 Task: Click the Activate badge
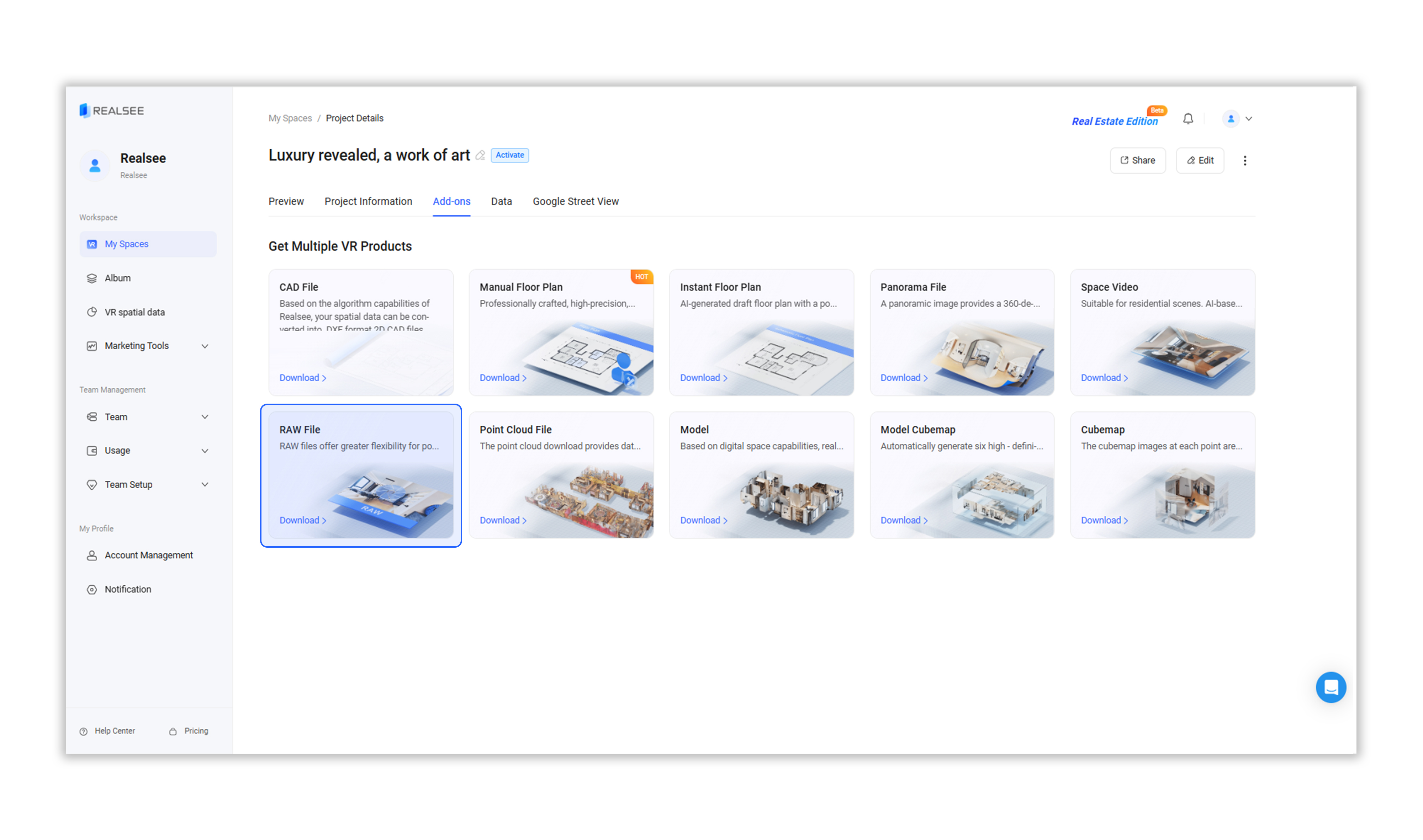point(510,155)
